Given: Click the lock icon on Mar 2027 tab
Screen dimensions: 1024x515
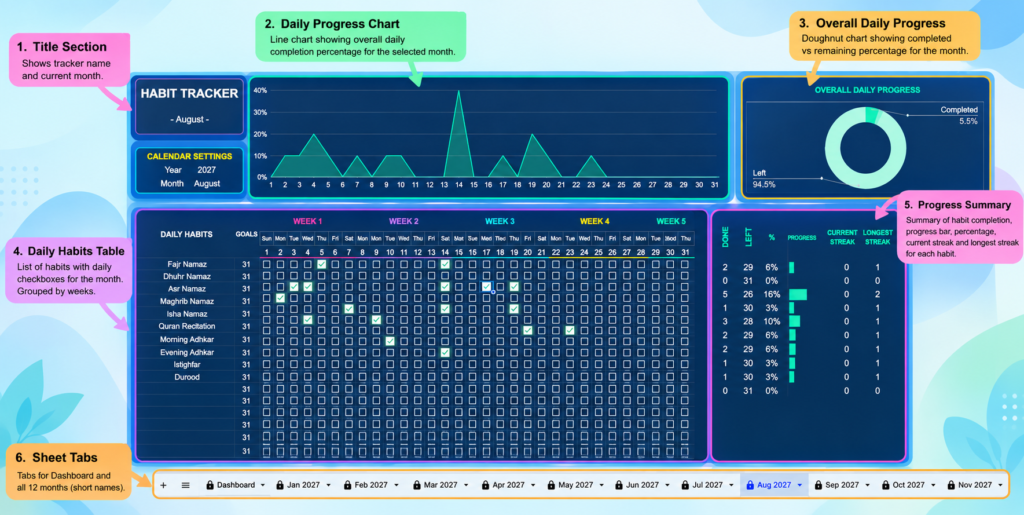Looking at the screenshot, I should tap(416, 485).
